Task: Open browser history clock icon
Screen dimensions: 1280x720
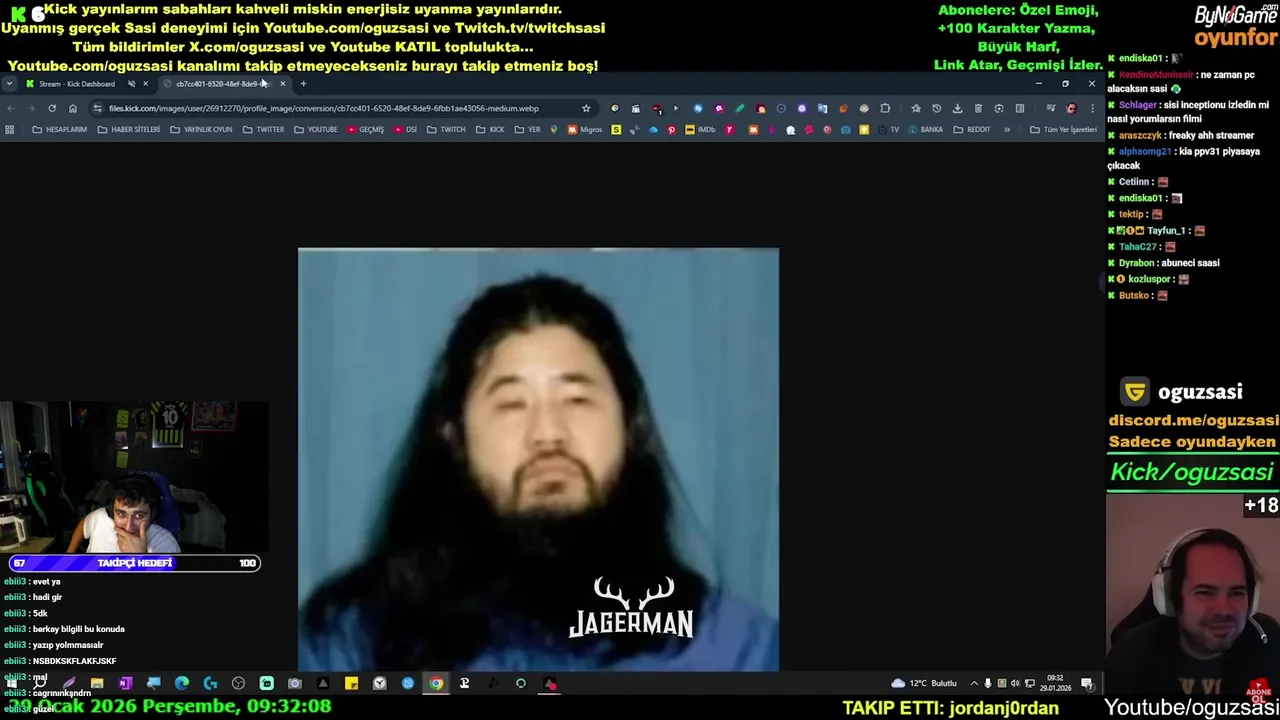Action: (937, 108)
